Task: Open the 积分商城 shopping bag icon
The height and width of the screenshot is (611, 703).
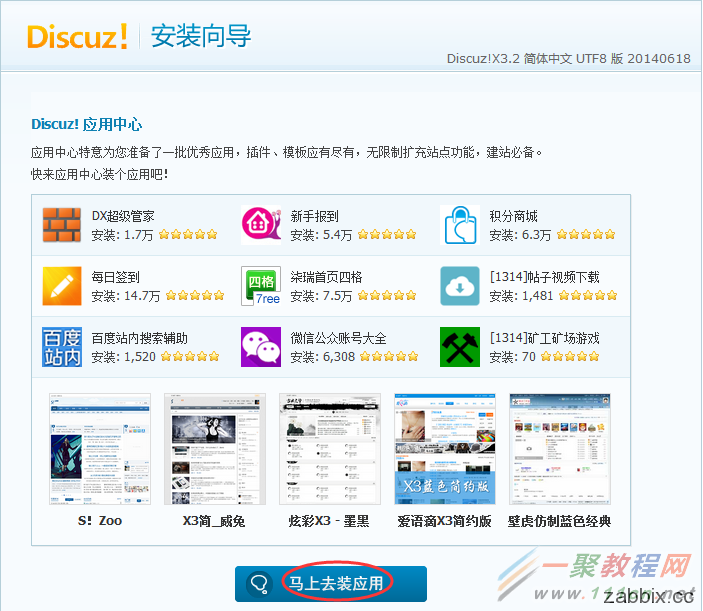Action: coord(460,225)
